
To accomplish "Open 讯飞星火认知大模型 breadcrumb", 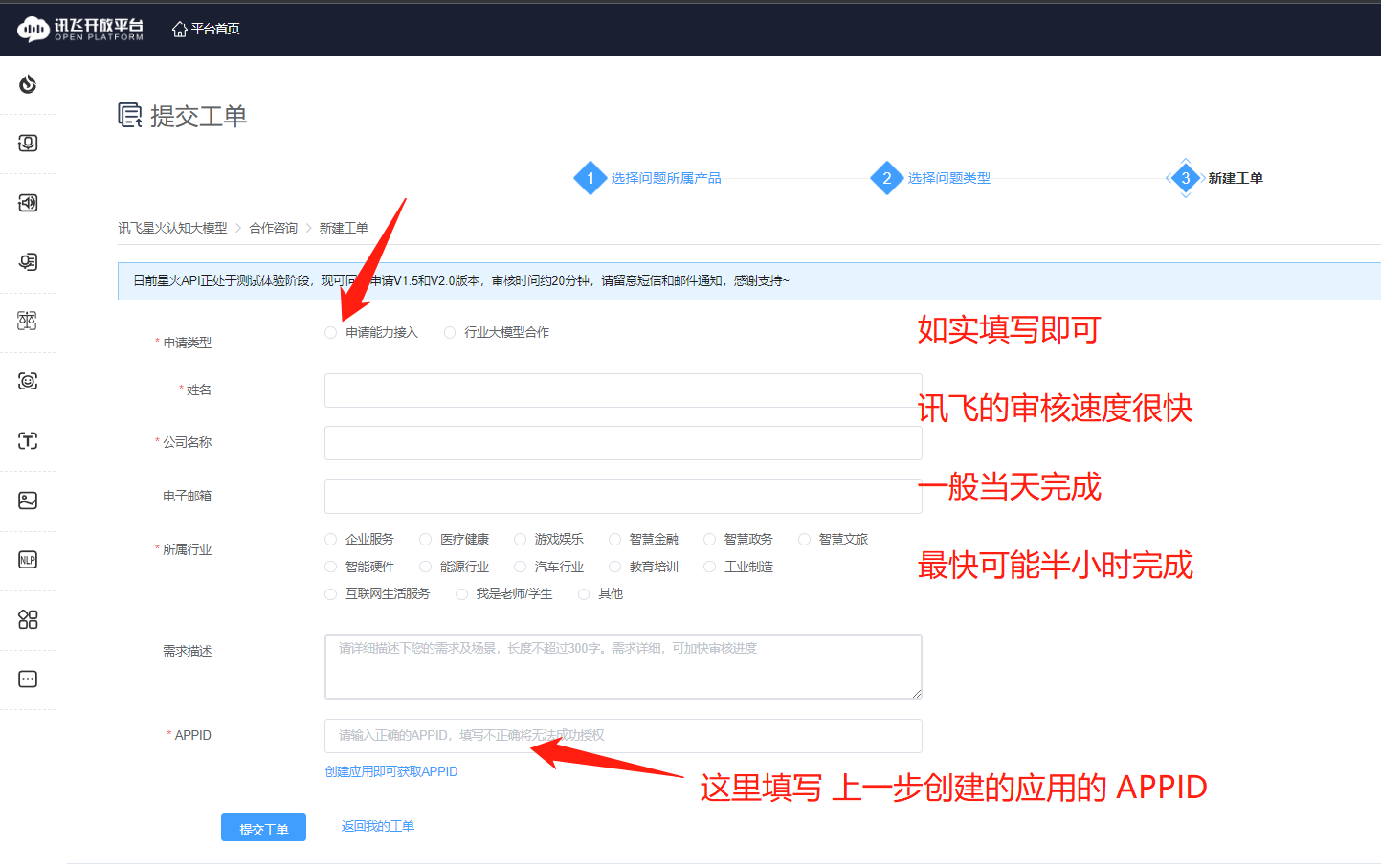I will (x=172, y=228).
